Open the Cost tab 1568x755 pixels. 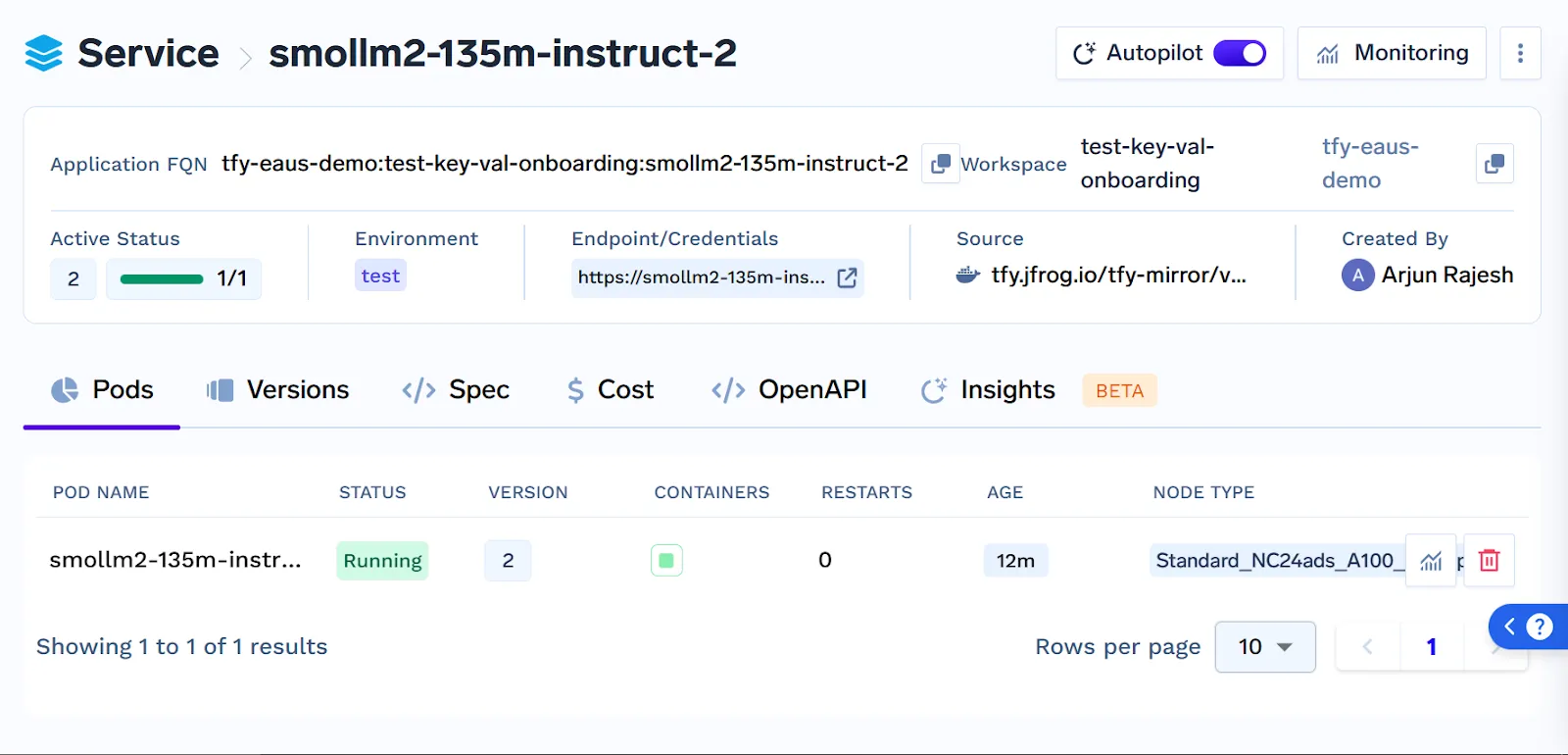[x=610, y=390]
